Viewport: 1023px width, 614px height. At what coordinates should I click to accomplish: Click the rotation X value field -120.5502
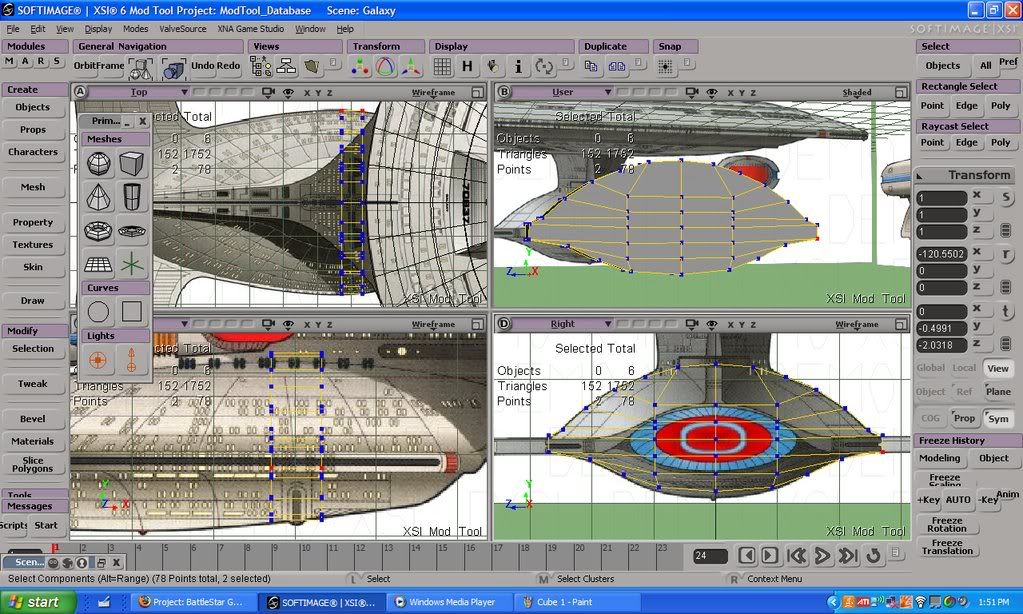point(941,254)
